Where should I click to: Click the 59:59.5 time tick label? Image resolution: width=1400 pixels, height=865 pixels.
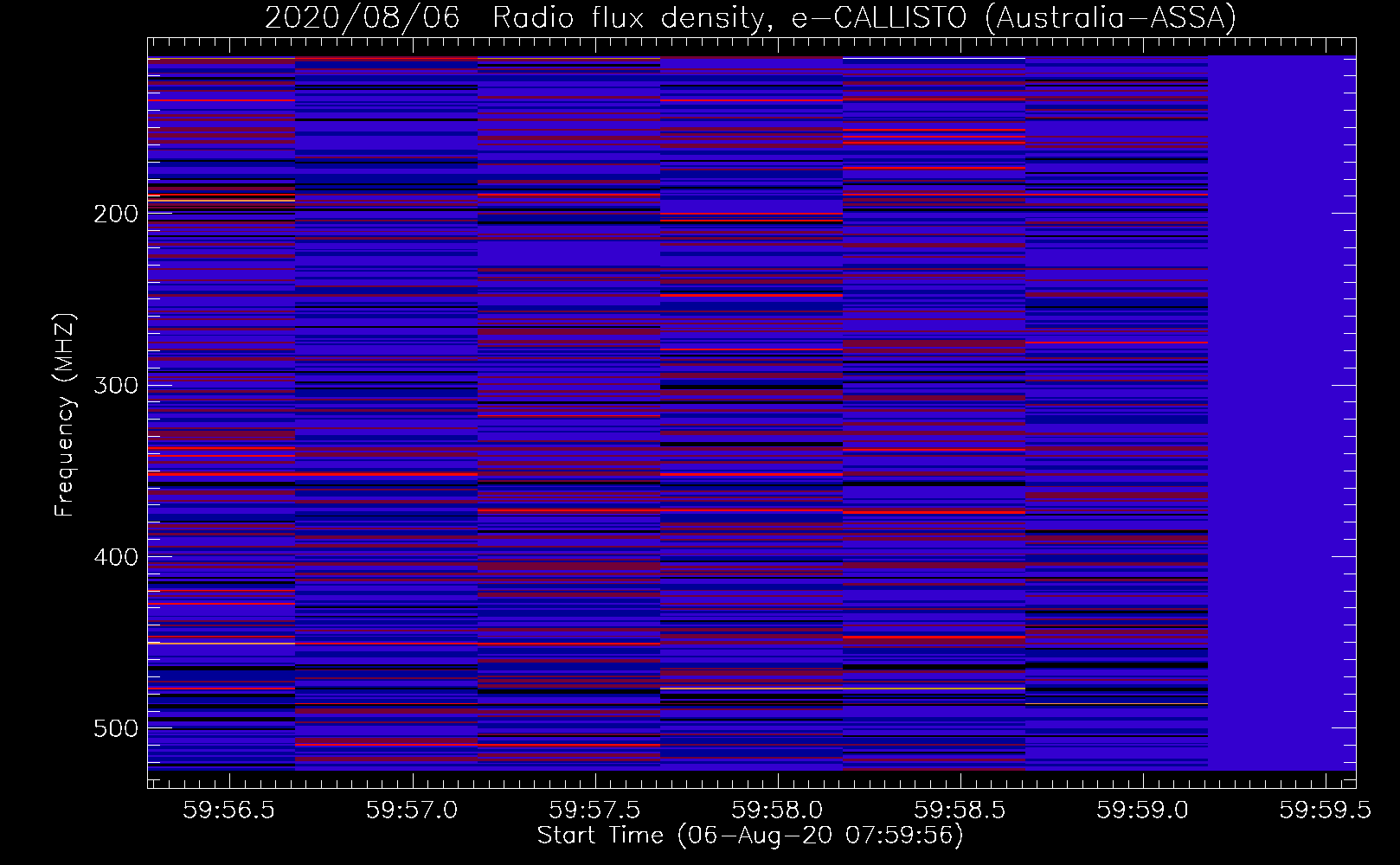point(1326,810)
